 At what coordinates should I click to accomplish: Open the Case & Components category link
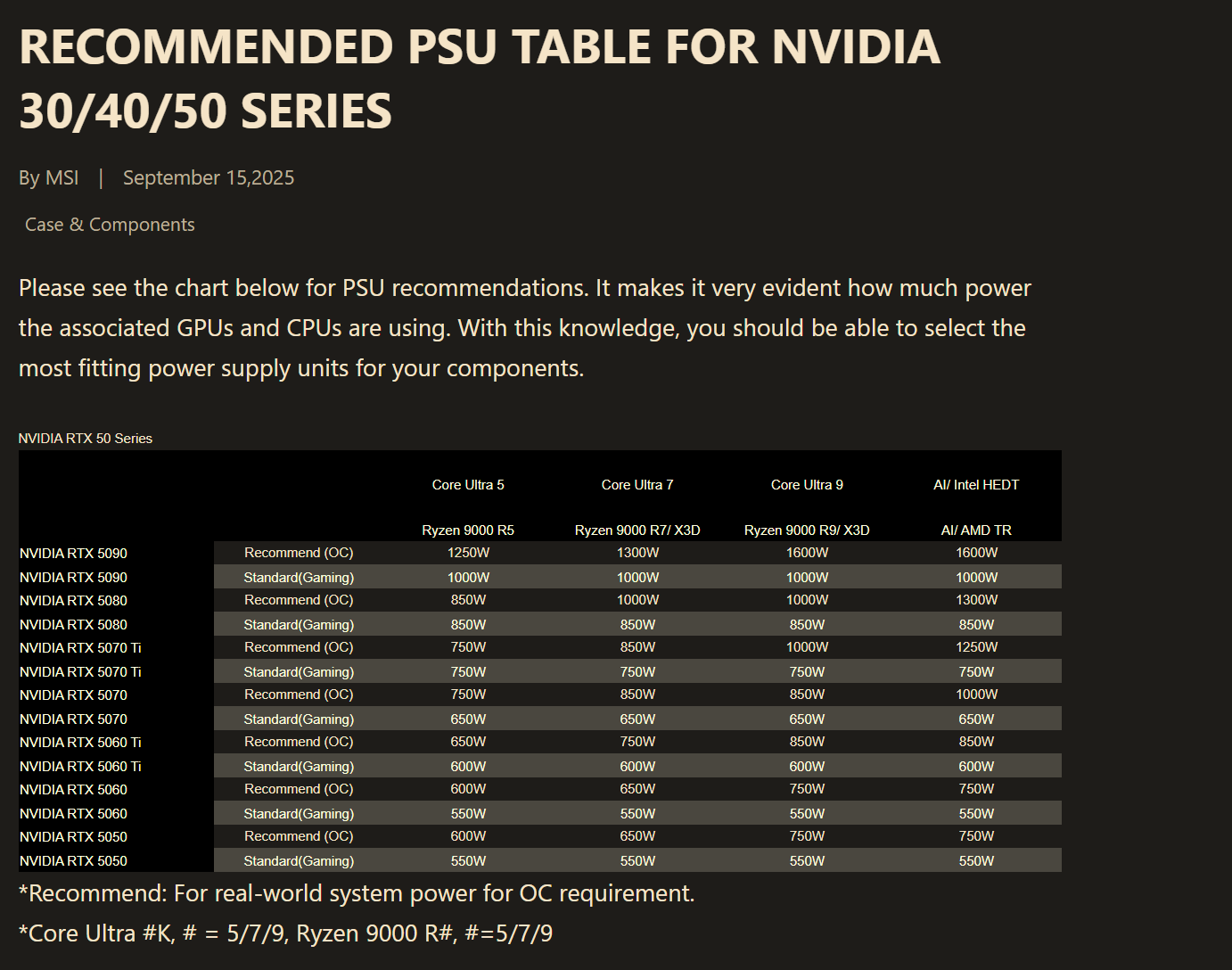[x=110, y=225]
